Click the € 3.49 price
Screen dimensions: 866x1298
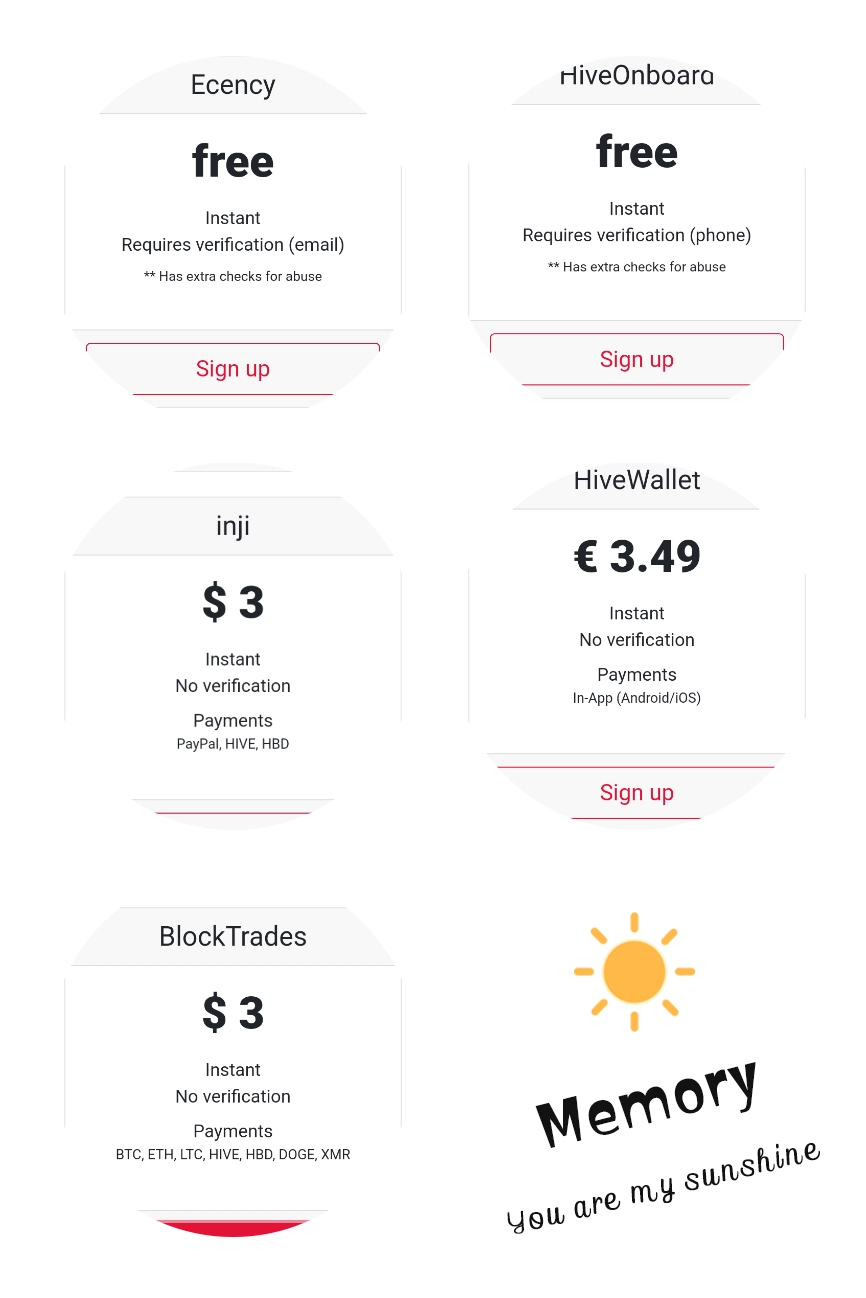637,557
